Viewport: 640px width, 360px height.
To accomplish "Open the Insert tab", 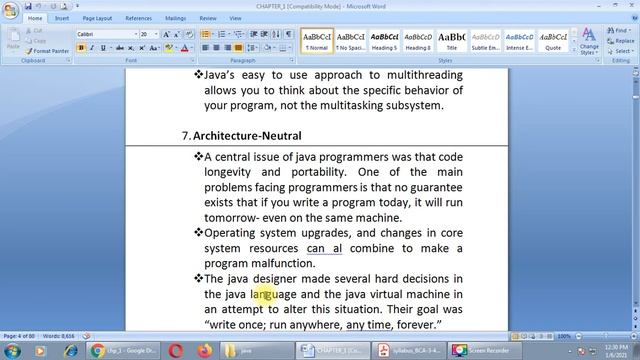I will (x=62, y=18).
